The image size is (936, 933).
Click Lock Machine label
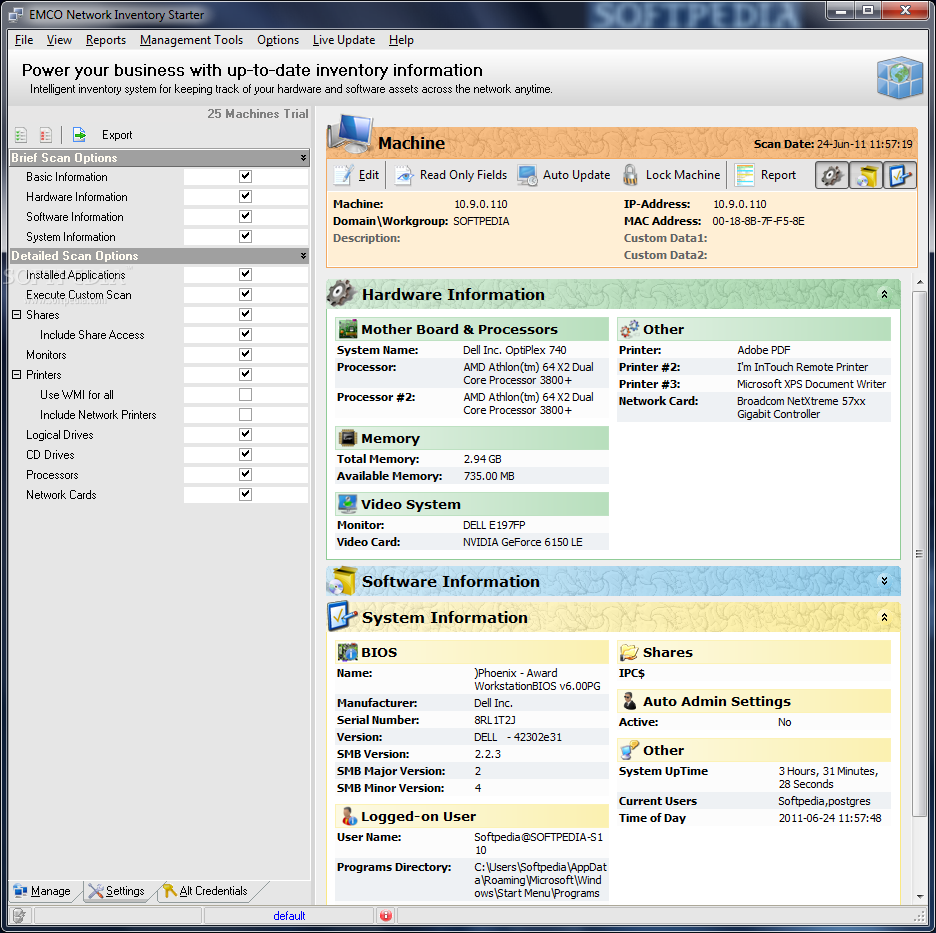click(683, 175)
